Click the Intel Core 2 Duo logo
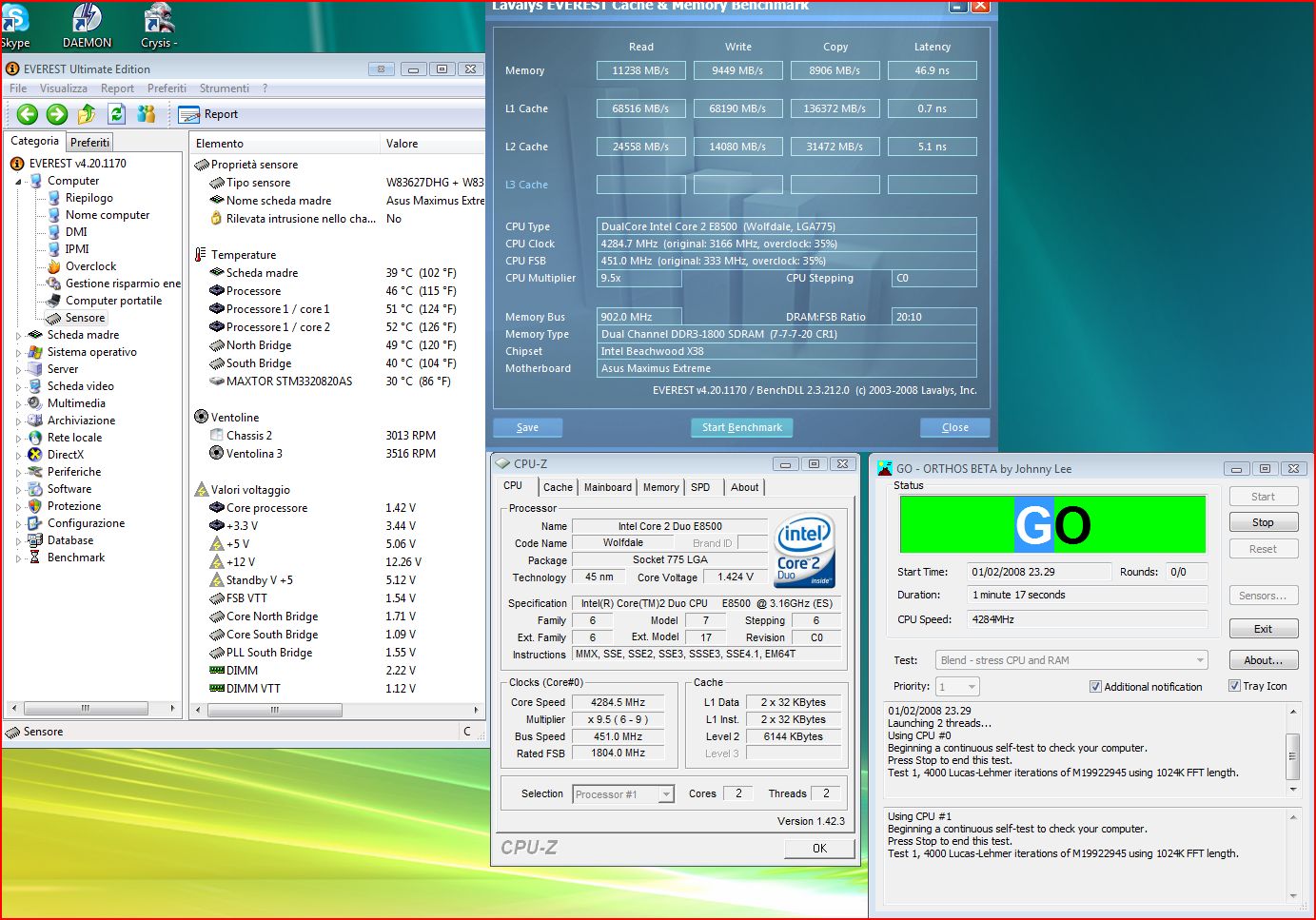The image size is (1316, 920). point(805,551)
